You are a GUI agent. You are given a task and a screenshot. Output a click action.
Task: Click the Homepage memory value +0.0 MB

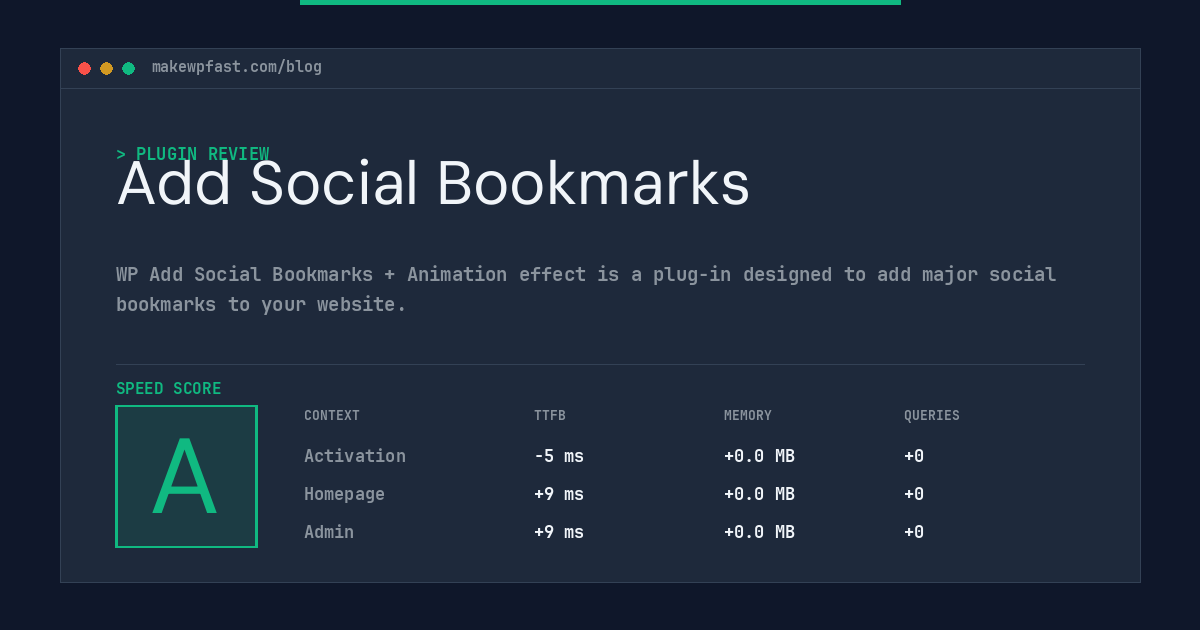tap(759, 494)
